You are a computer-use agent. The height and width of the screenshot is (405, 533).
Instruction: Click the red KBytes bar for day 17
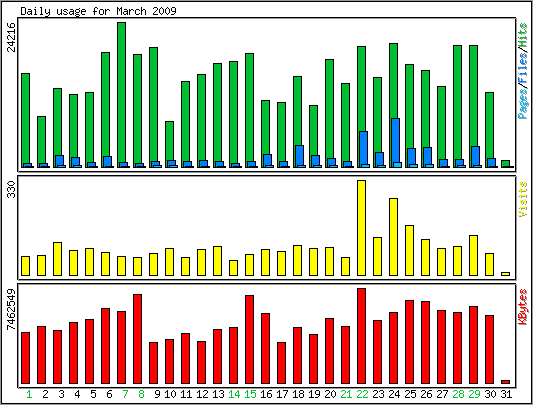(281, 363)
